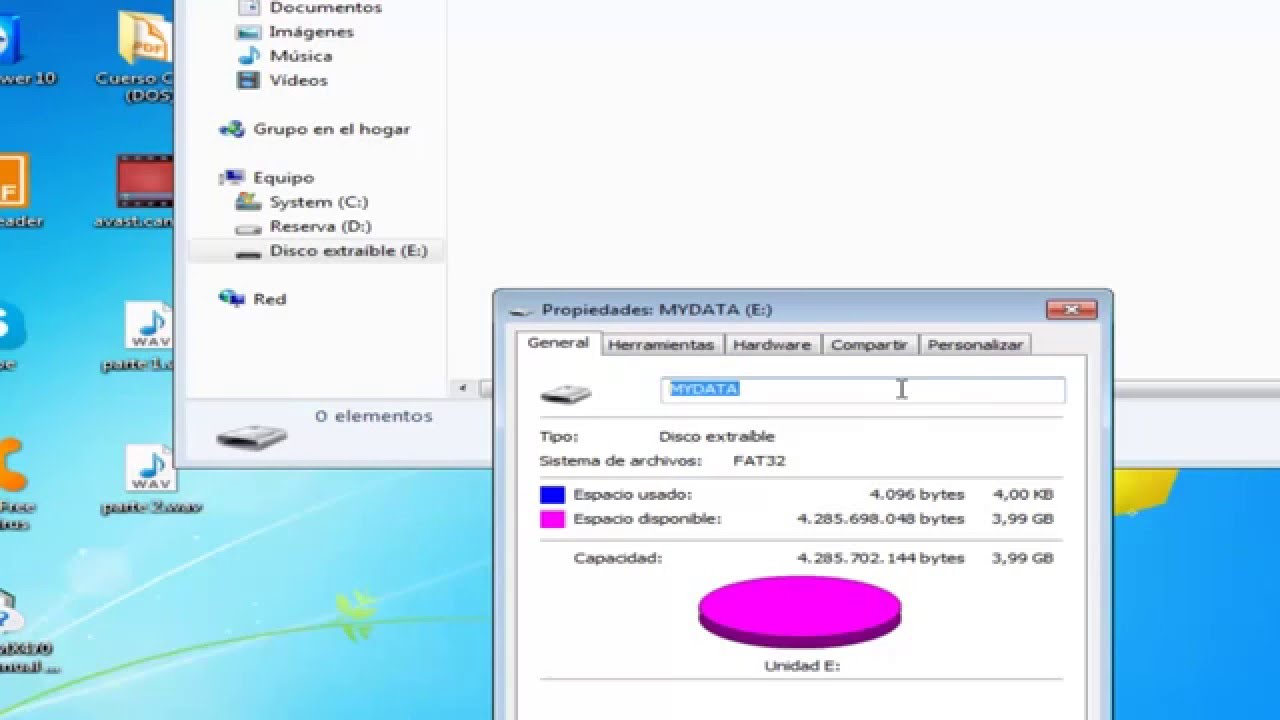Select Grupo en el hogar label
Viewport: 1280px width, 720px height.
click(x=331, y=129)
